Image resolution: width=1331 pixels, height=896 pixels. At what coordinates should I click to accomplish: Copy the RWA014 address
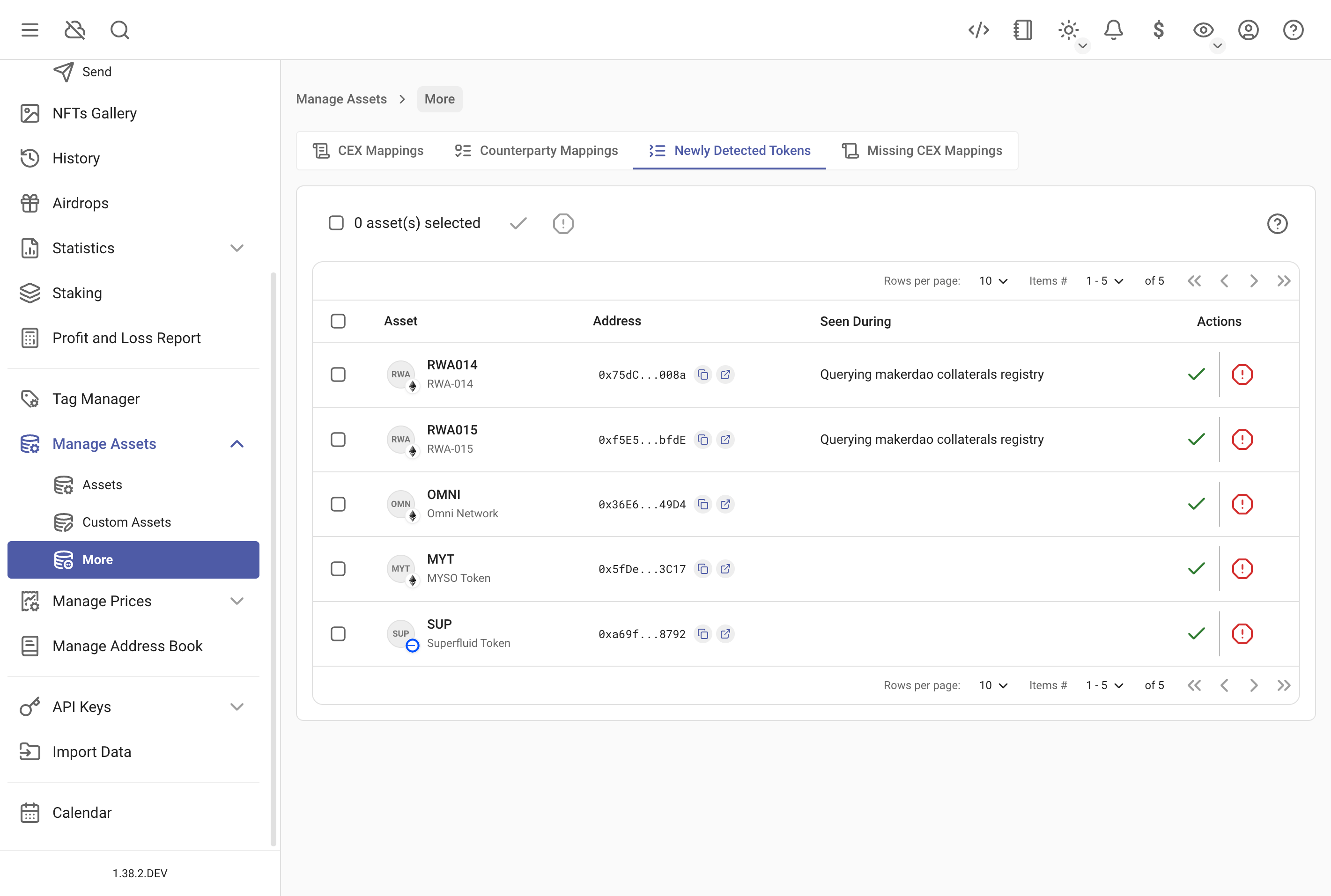click(x=702, y=375)
